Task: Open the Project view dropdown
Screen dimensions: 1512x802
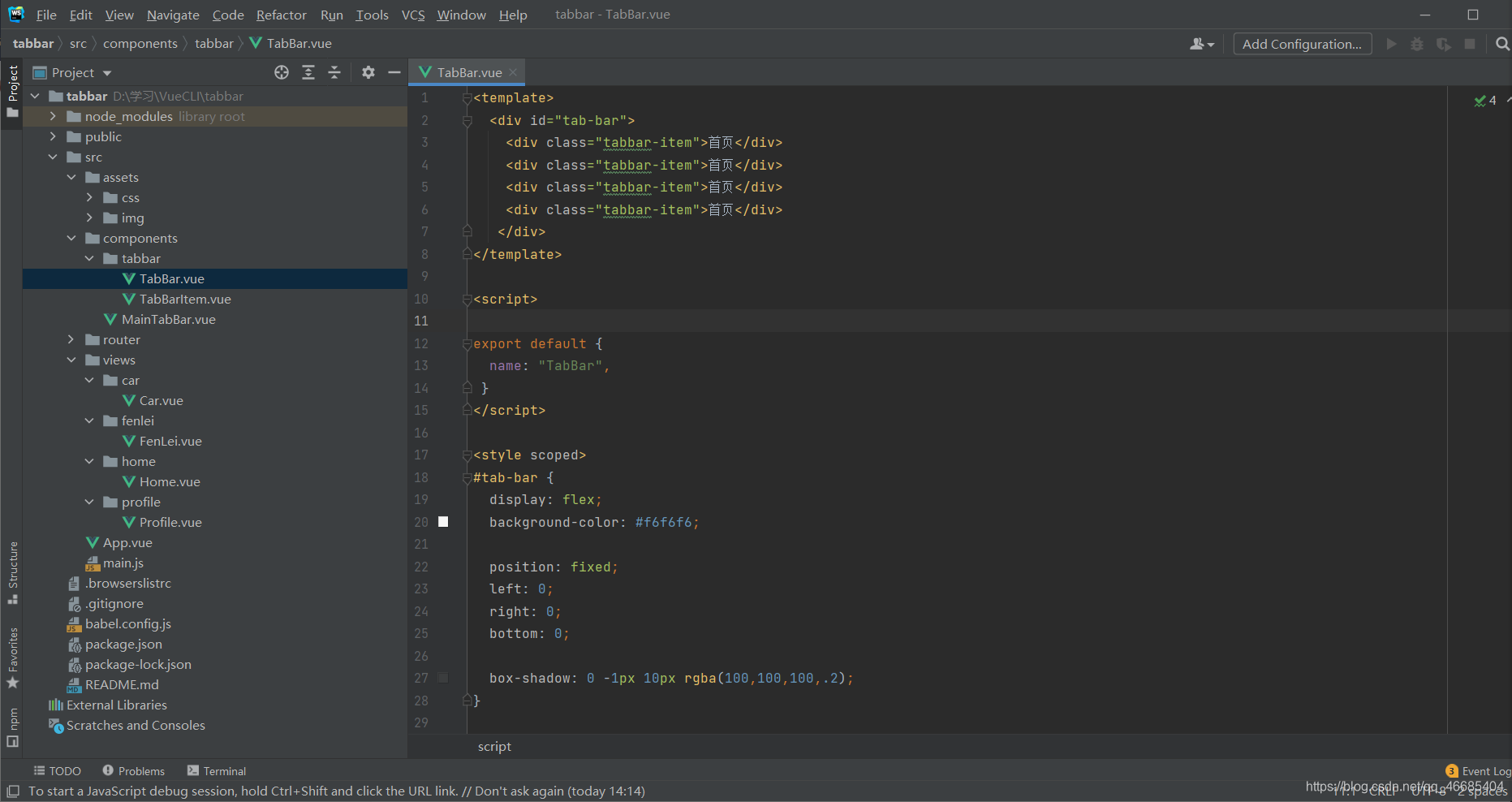Action: [72, 72]
